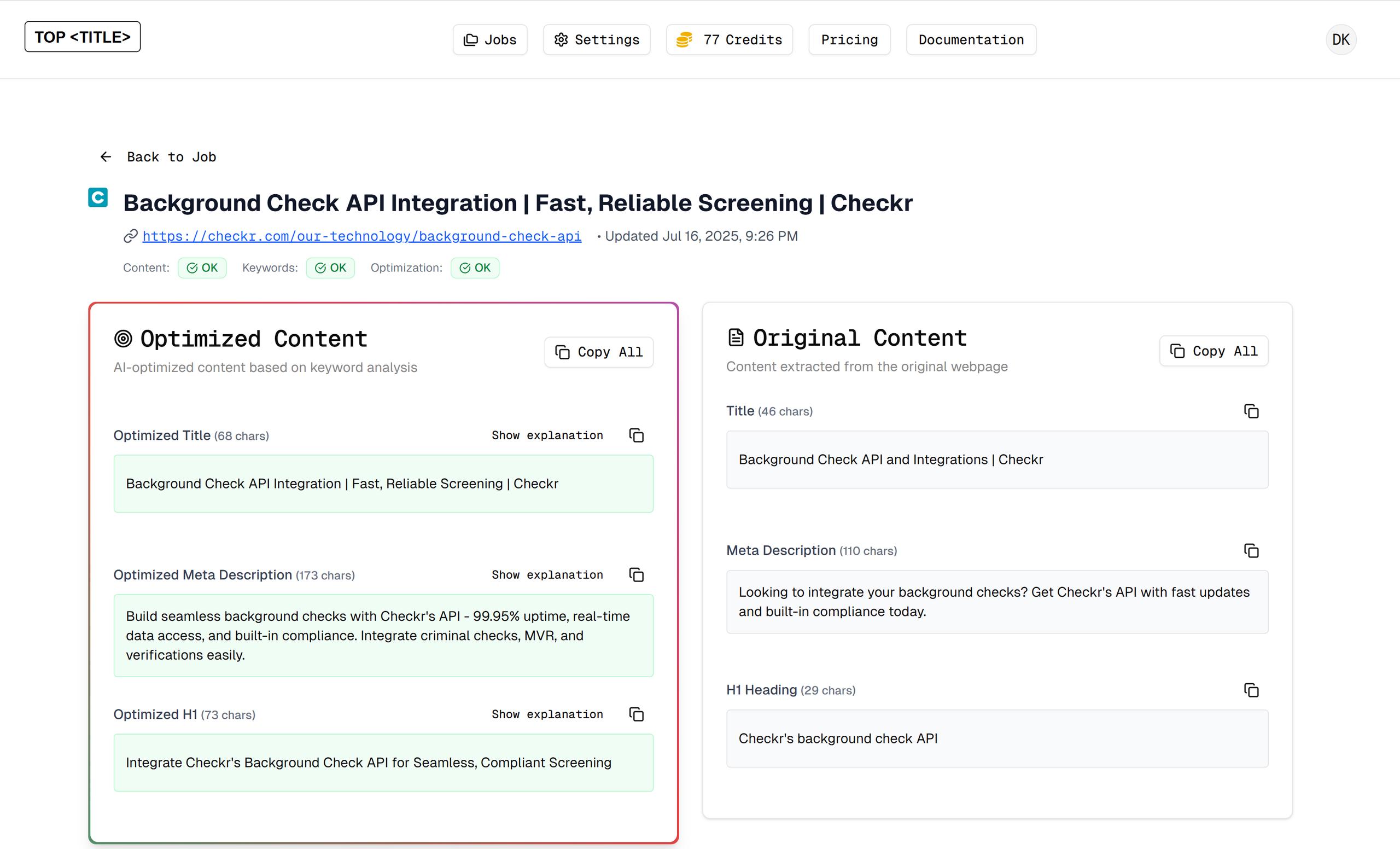Open the checkr.com background-check-api link
Viewport: 1400px width, 849px height.
point(361,236)
